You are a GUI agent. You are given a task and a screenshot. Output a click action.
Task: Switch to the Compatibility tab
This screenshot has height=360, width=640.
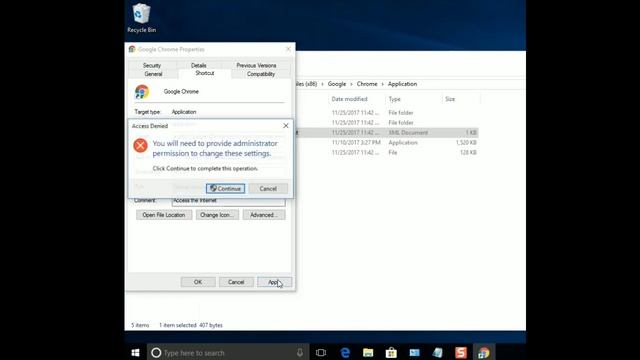(x=261, y=74)
